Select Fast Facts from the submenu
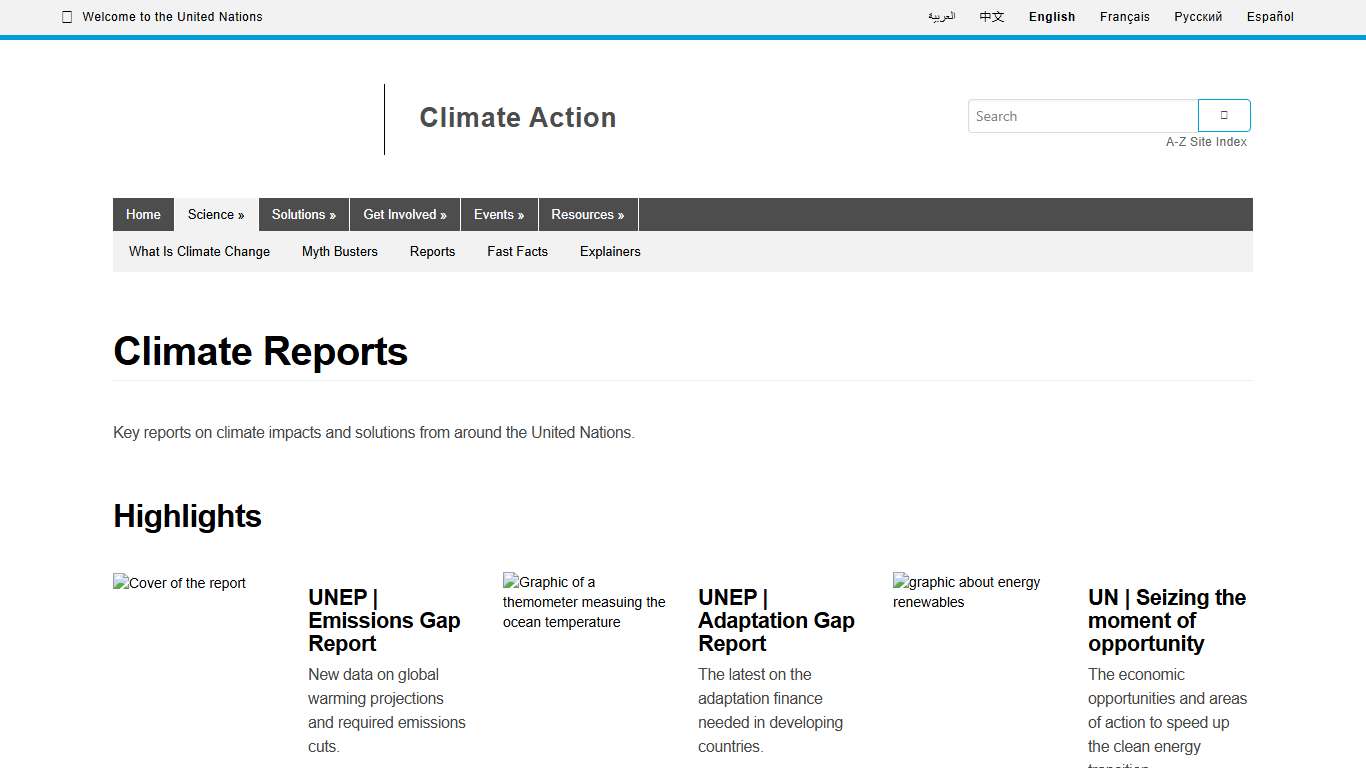This screenshot has height=768, width=1366. 517,252
